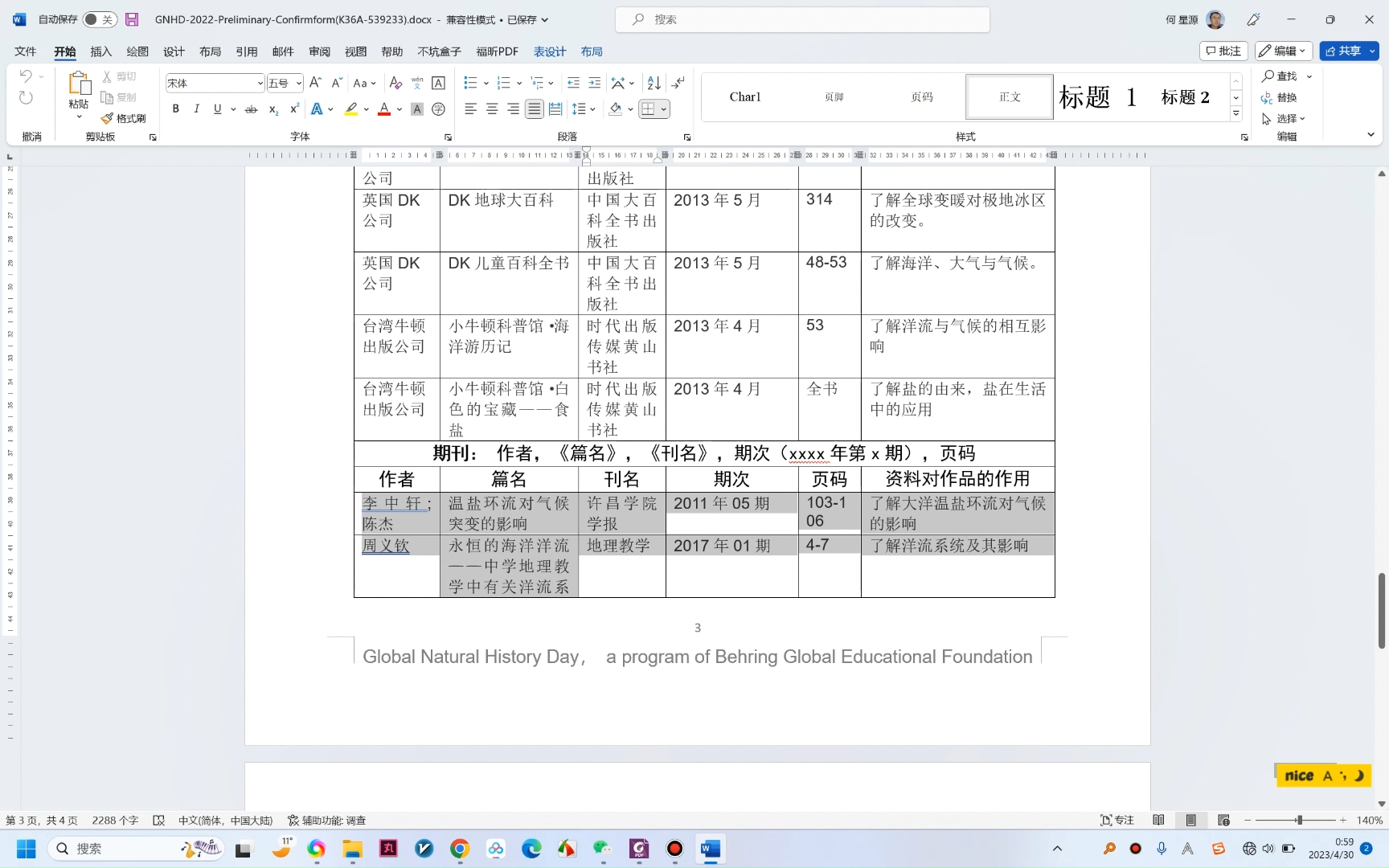Click the 批注 (Comments) button
This screenshot has width=1389, height=868.
pos(1223,51)
